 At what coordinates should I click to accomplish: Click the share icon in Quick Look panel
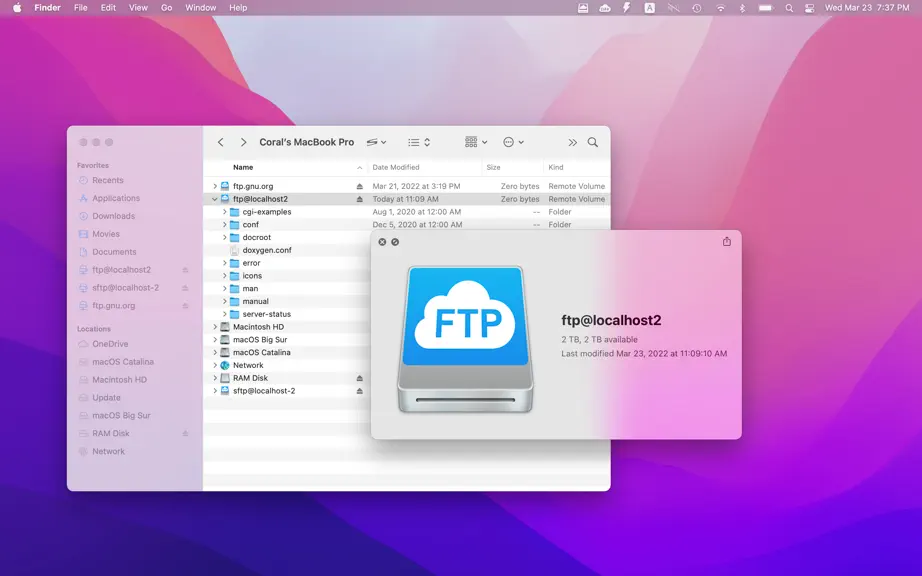(727, 242)
